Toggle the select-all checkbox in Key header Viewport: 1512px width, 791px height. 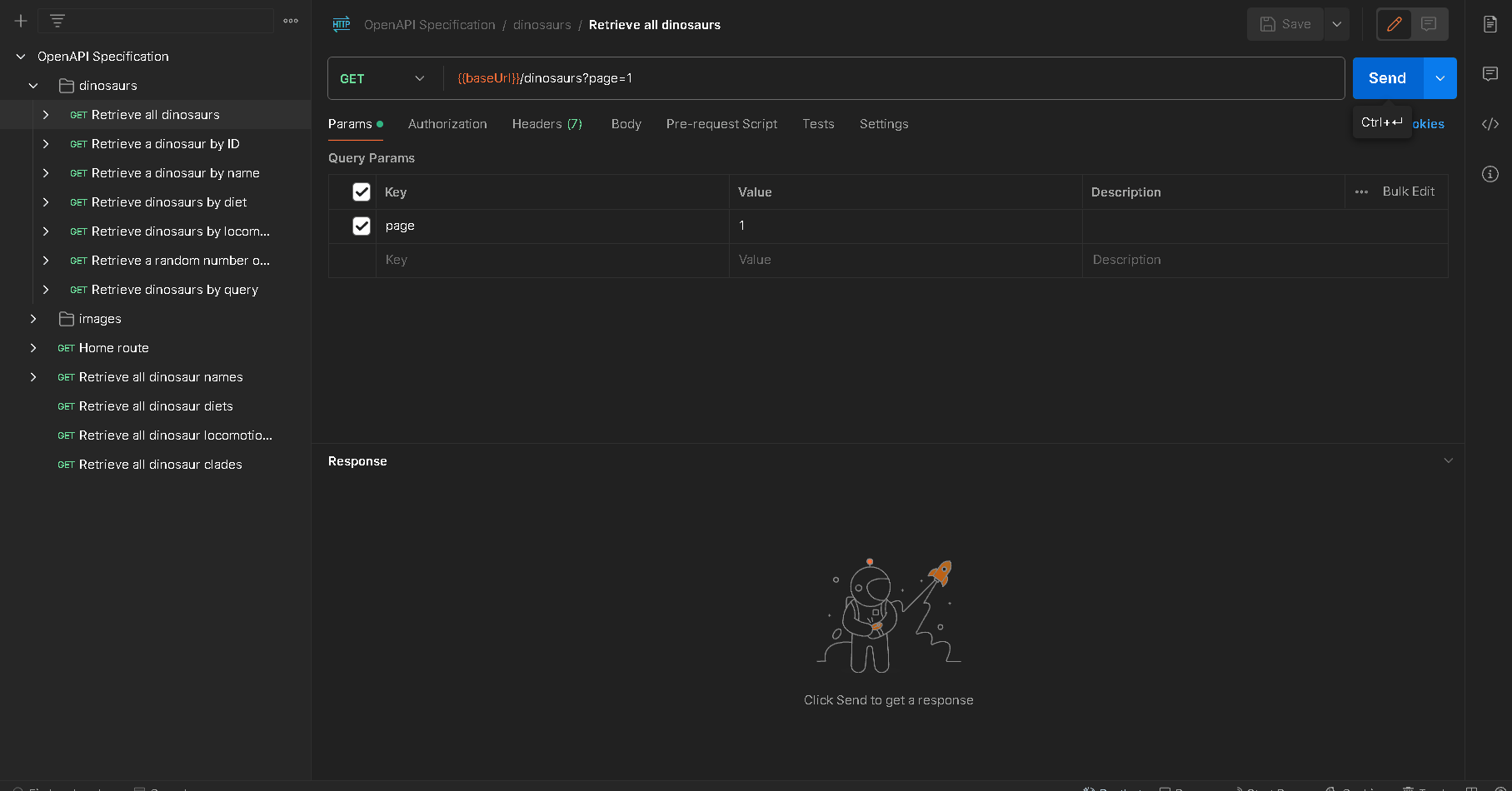[362, 192]
